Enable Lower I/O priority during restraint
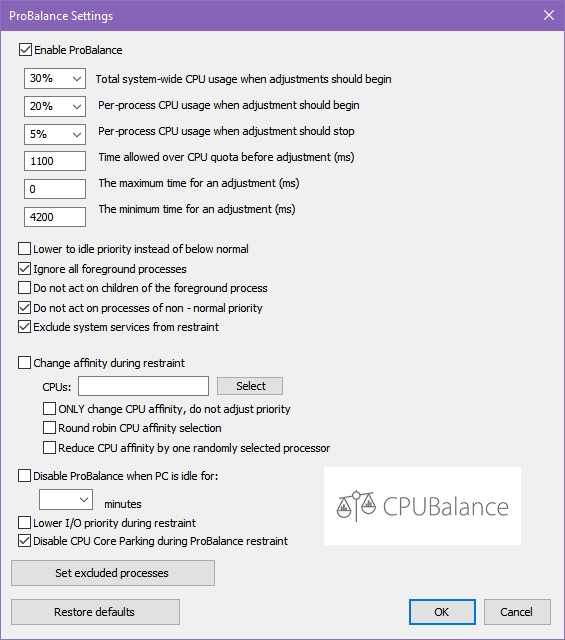The height and width of the screenshot is (640, 565). point(24,522)
